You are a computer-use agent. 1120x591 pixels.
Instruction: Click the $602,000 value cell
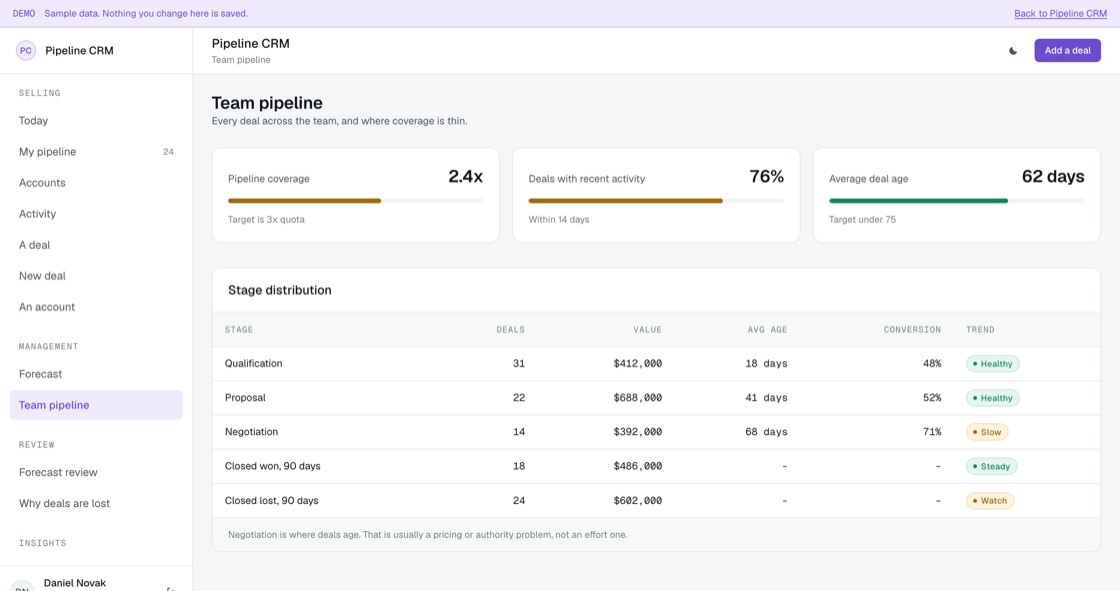[x=637, y=500]
